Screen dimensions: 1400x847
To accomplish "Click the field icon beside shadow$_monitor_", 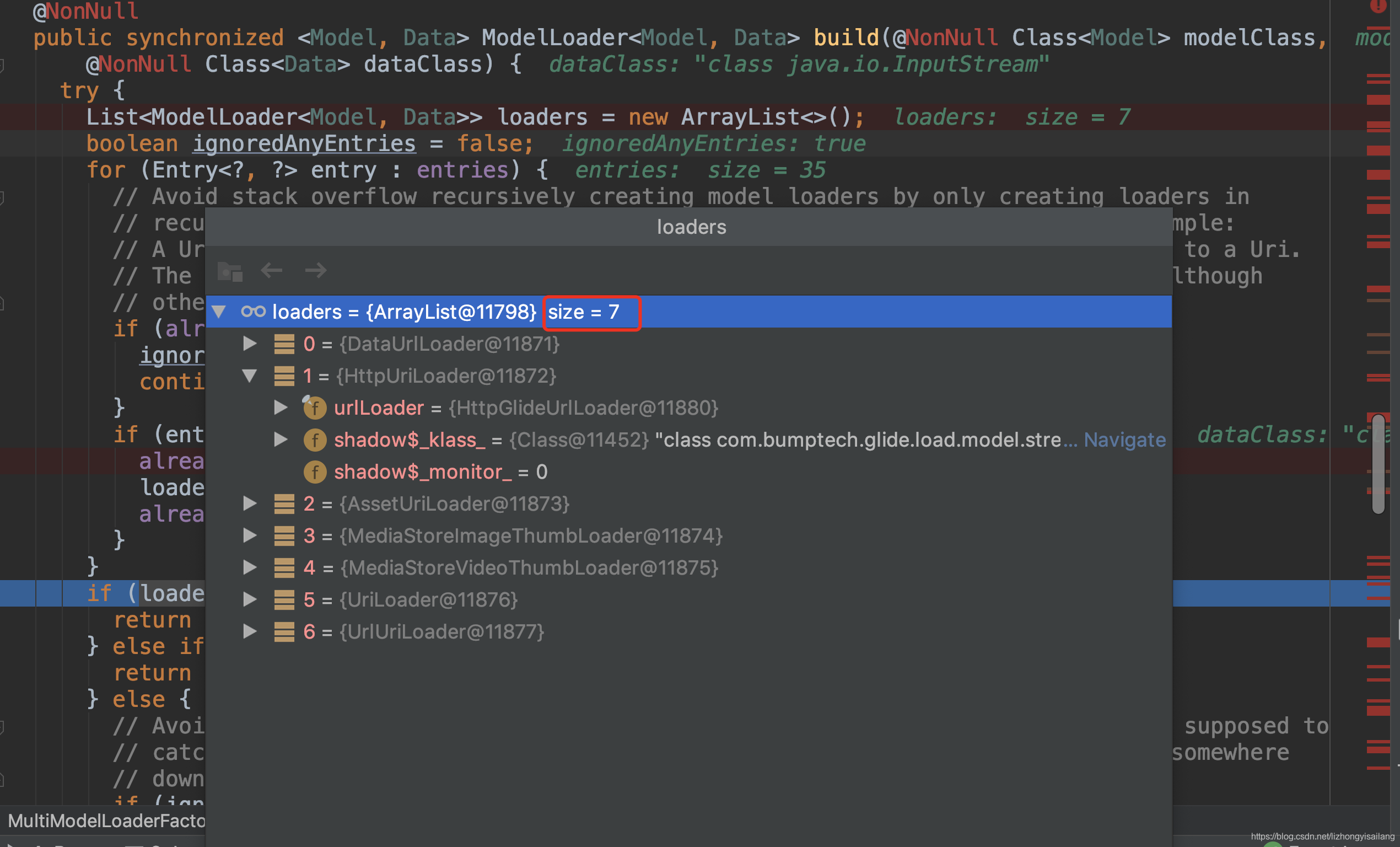I will [314, 471].
